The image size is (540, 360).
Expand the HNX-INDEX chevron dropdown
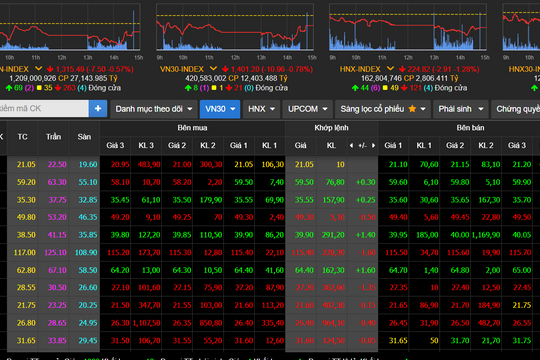(x=390, y=69)
